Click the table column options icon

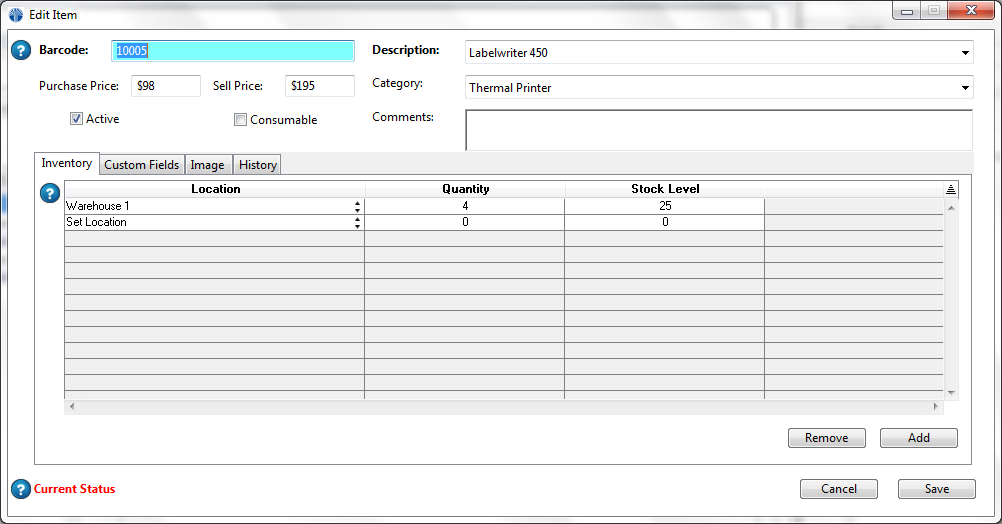coord(951,189)
